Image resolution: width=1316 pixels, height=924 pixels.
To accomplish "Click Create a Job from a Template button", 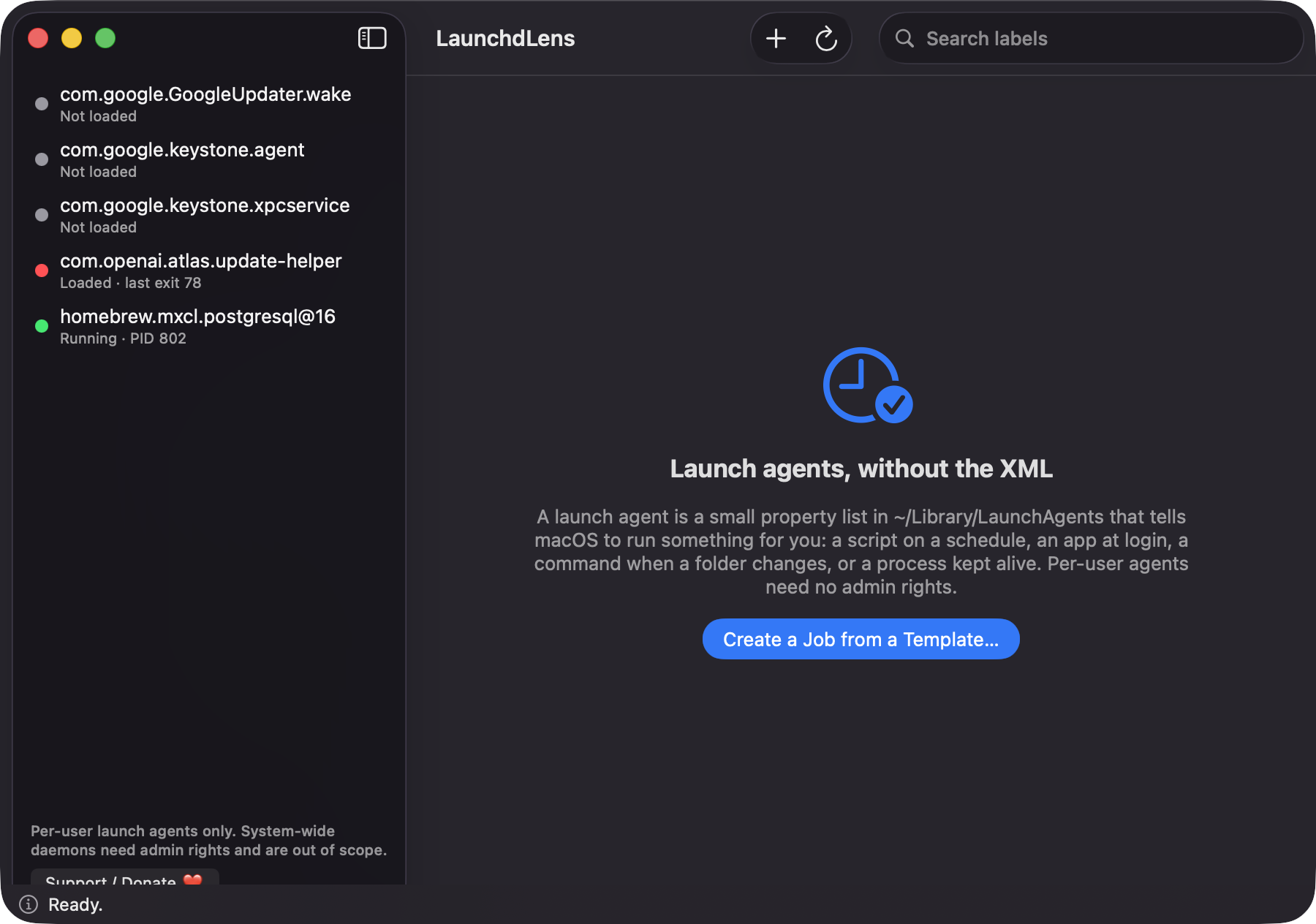I will coord(861,639).
